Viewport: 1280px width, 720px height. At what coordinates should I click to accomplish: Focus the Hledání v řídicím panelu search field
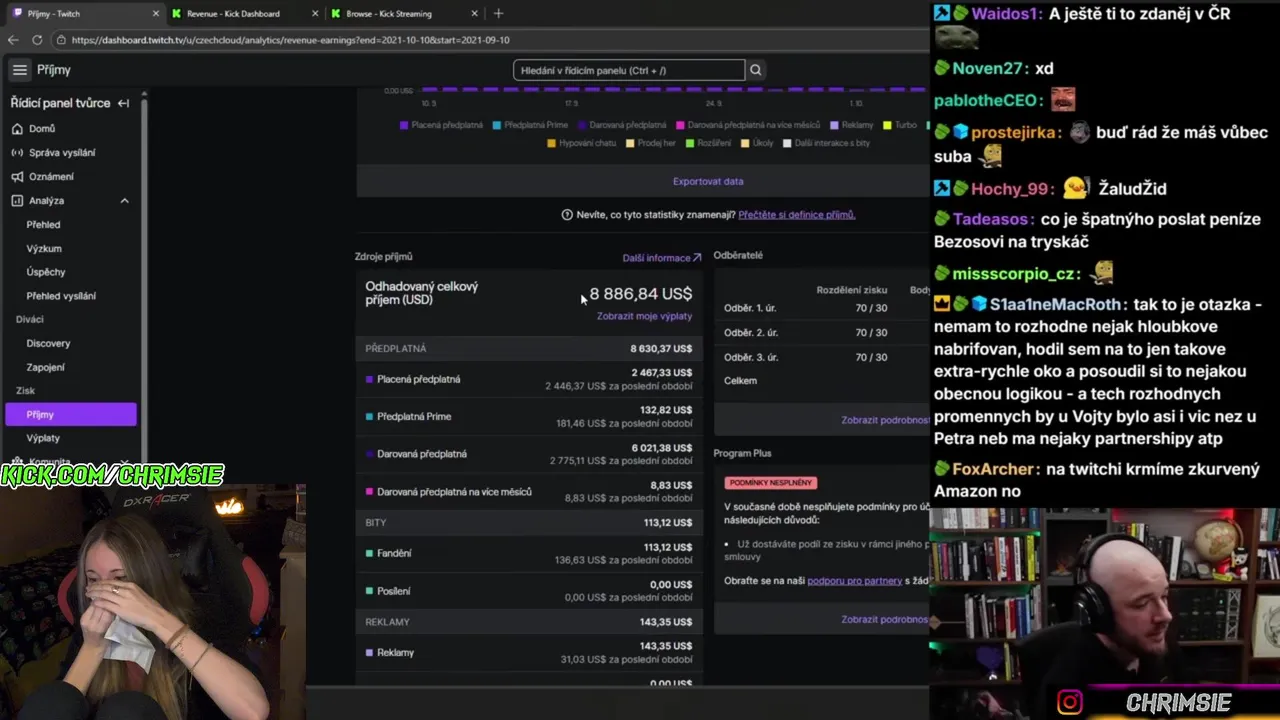point(629,70)
